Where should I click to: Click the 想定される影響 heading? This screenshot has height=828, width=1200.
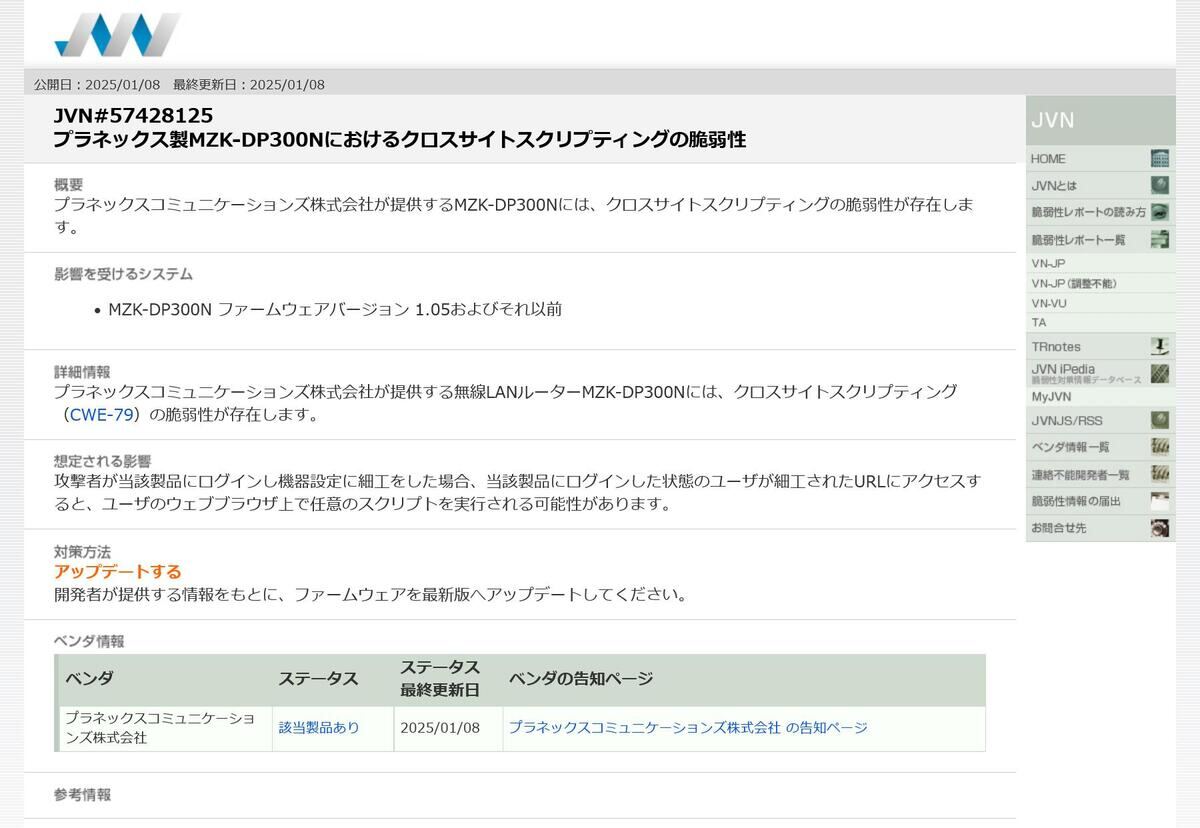(102, 461)
